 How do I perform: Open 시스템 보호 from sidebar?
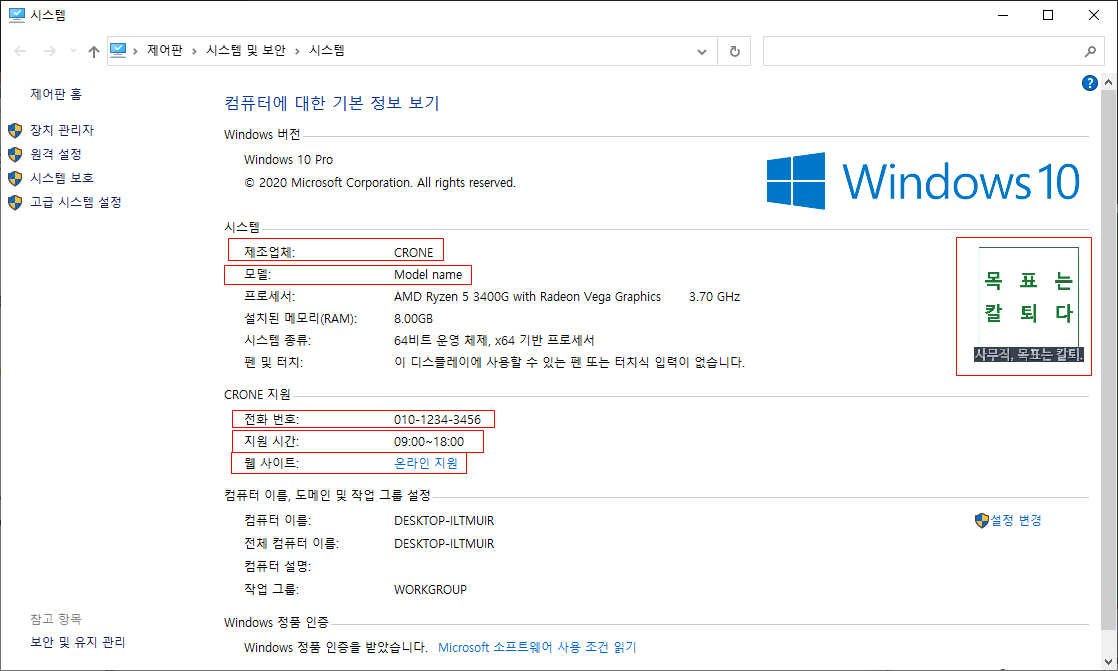(62, 178)
